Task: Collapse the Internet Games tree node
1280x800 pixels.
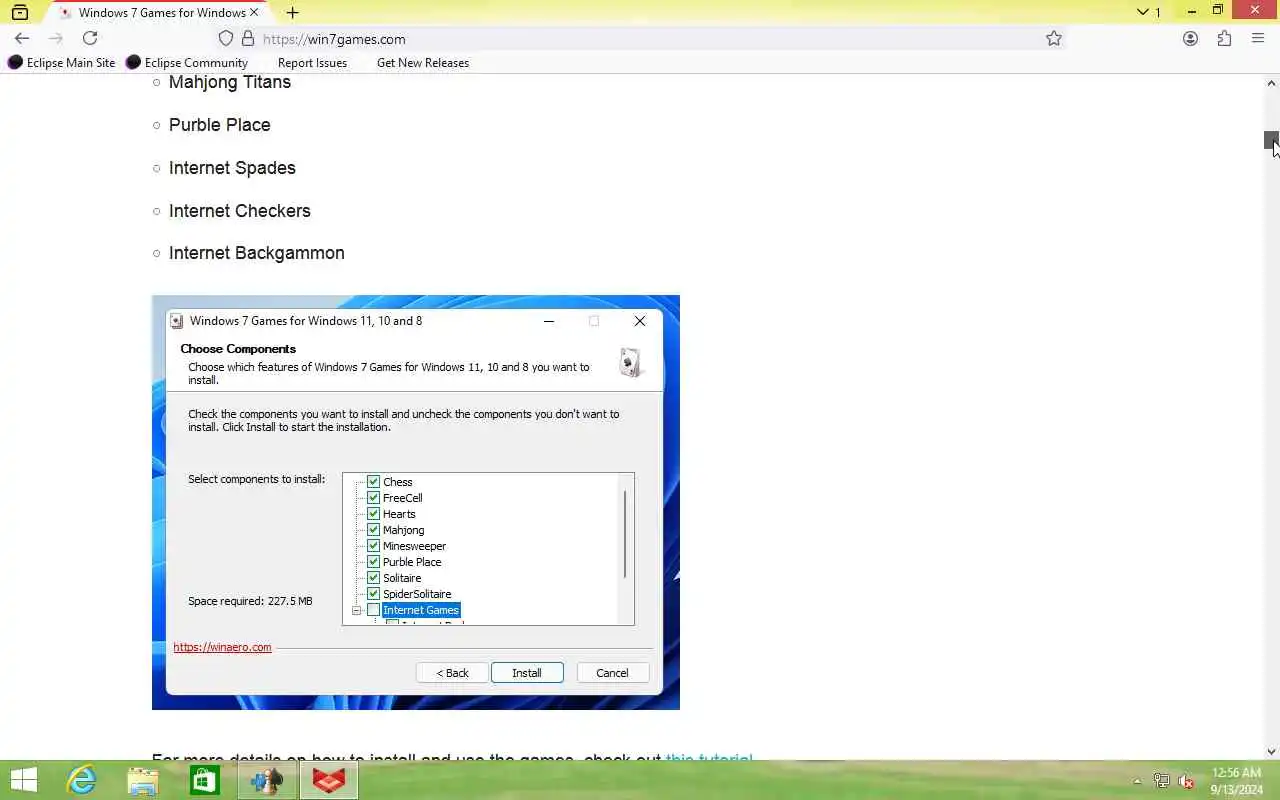Action: pyautogui.click(x=356, y=610)
